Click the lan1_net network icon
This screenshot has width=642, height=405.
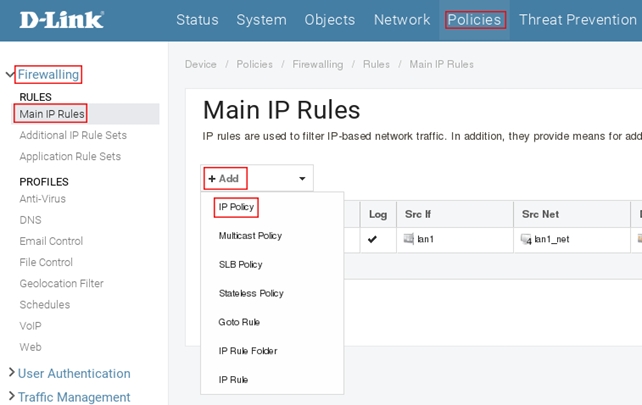(x=526, y=240)
